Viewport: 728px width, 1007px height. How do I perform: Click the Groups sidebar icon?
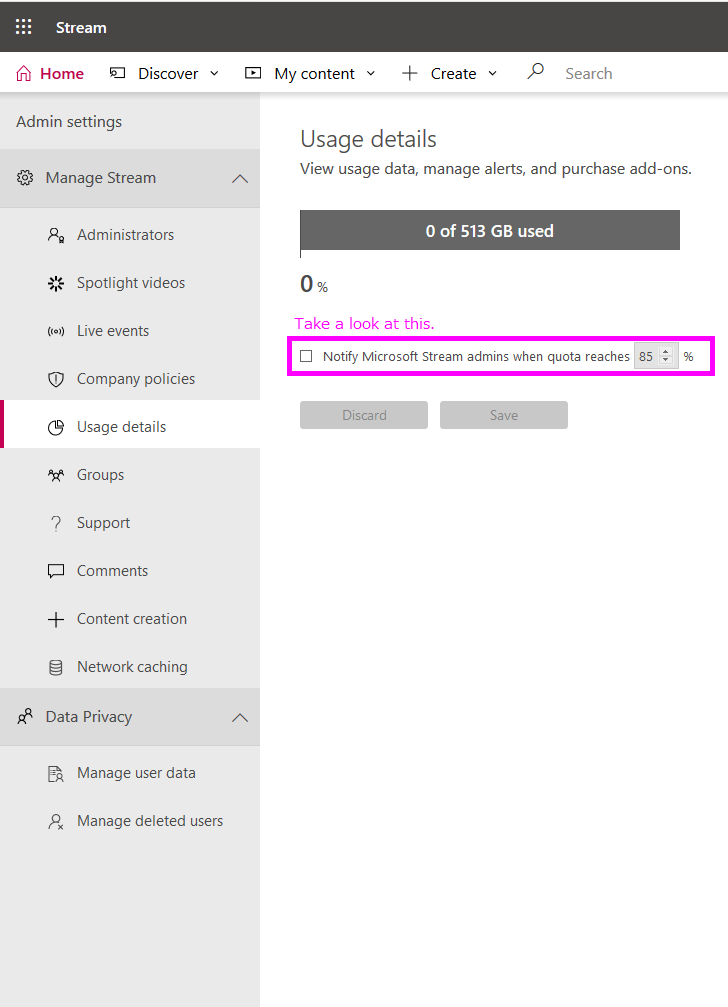click(x=56, y=474)
